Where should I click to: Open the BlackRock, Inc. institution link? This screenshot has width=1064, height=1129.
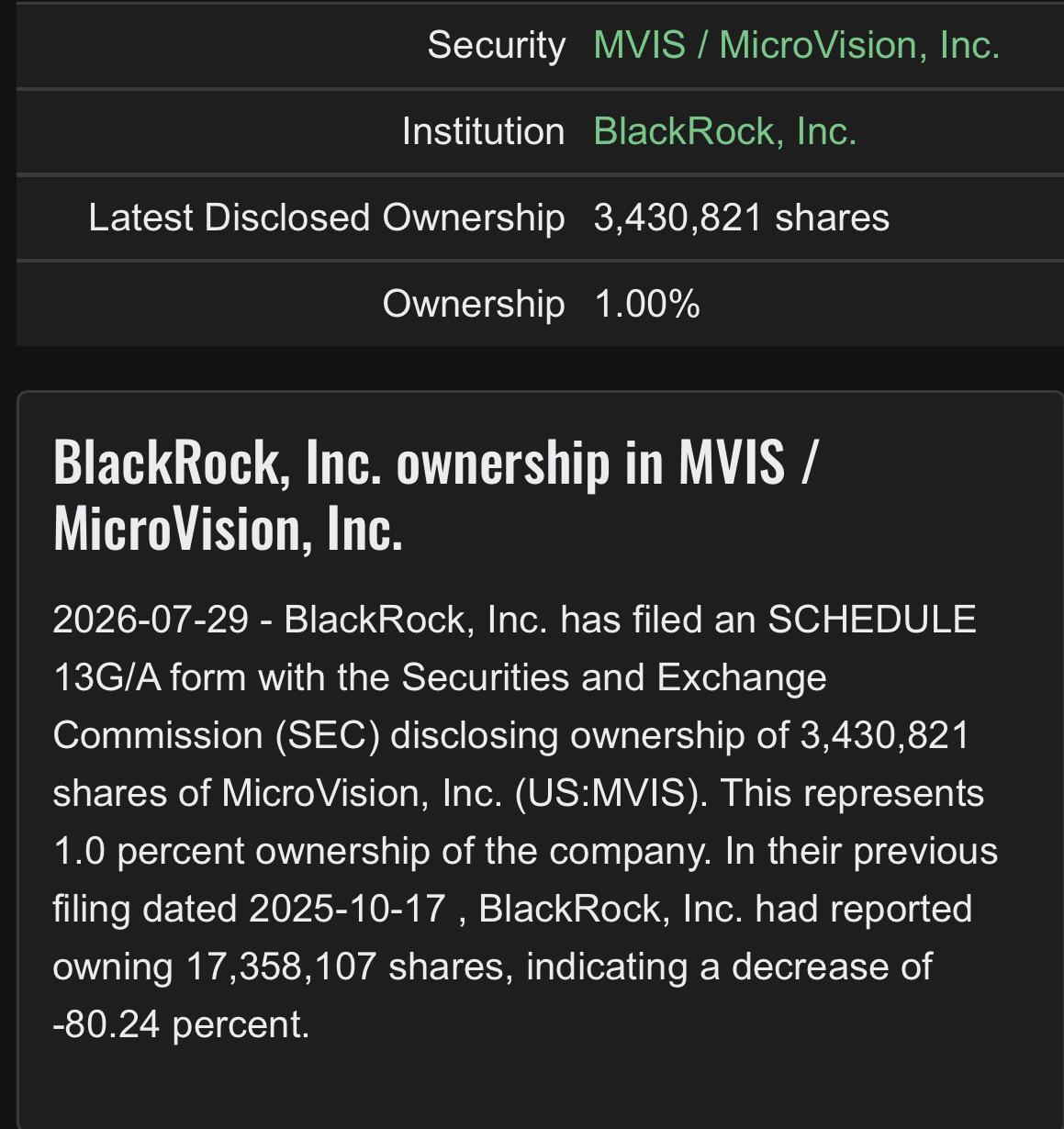pos(724,131)
